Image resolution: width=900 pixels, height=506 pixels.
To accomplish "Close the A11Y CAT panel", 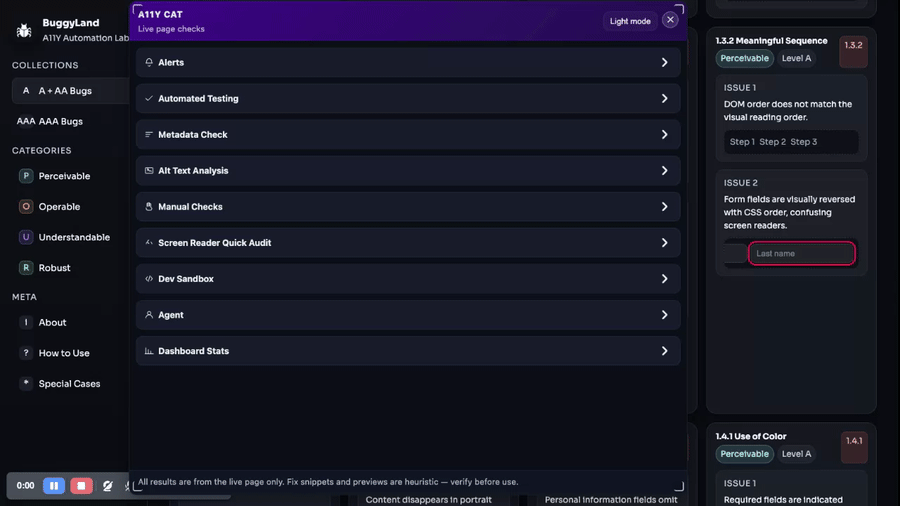I will [x=670, y=20].
